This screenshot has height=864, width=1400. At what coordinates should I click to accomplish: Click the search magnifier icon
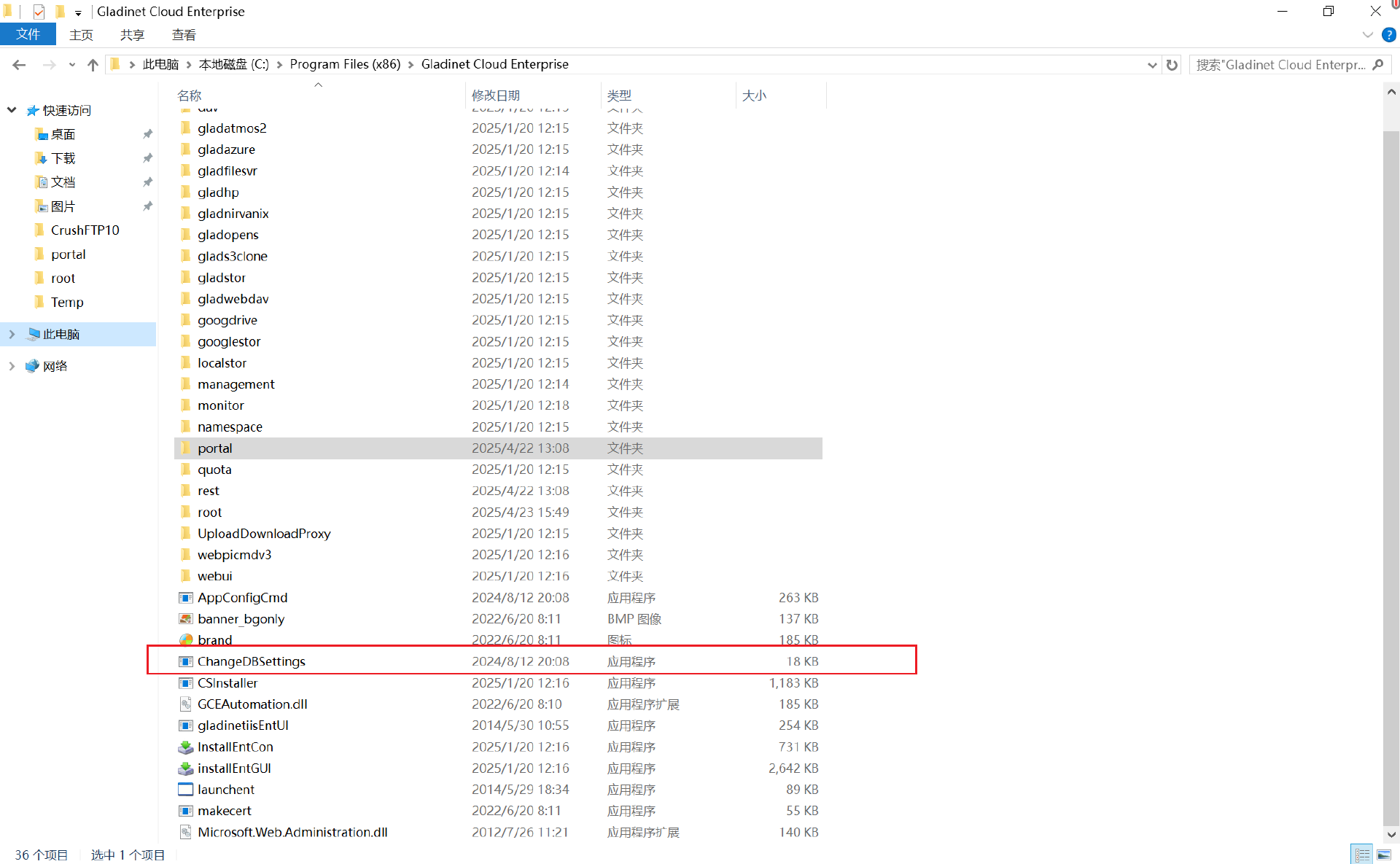point(1377,65)
